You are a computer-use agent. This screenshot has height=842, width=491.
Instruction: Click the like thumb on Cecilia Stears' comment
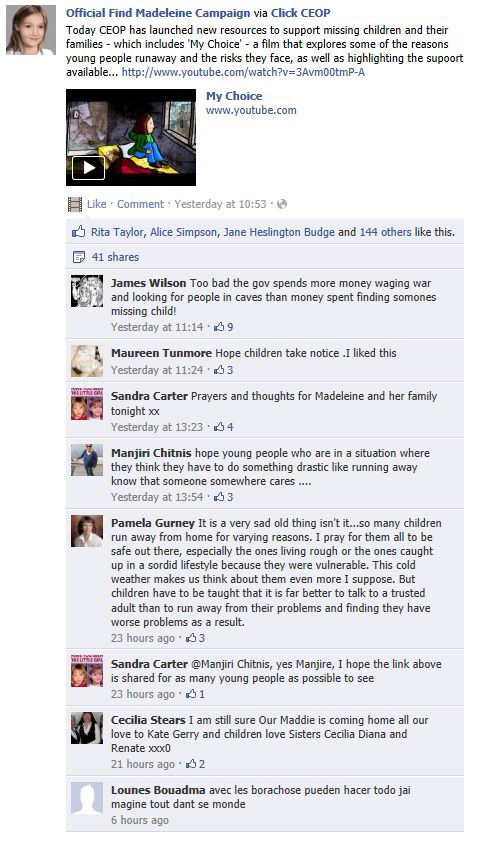coord(191,764)
